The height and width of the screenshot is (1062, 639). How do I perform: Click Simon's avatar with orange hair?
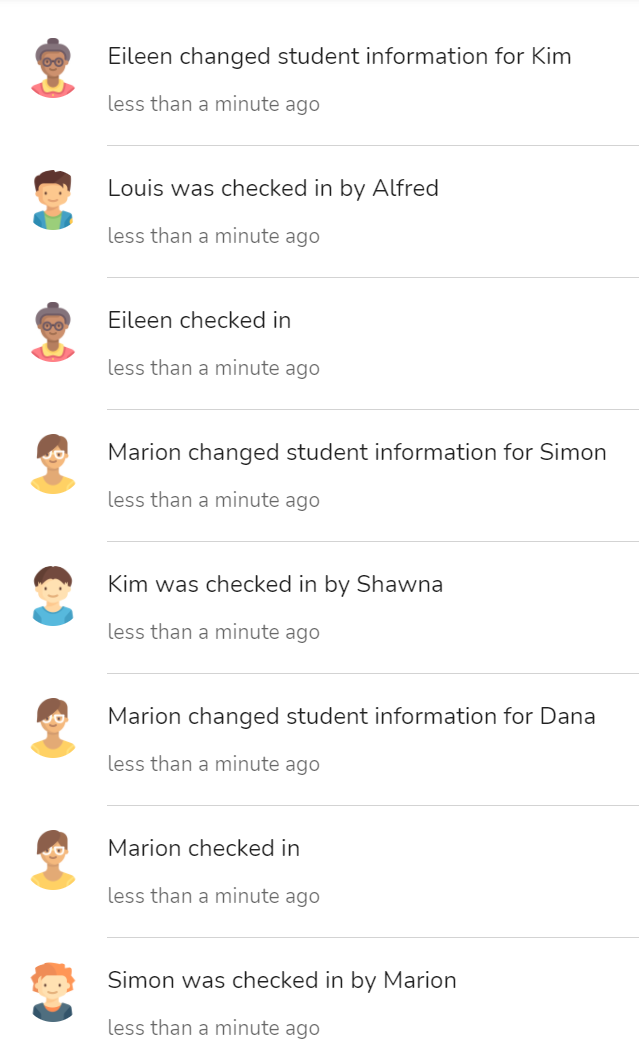54,992
